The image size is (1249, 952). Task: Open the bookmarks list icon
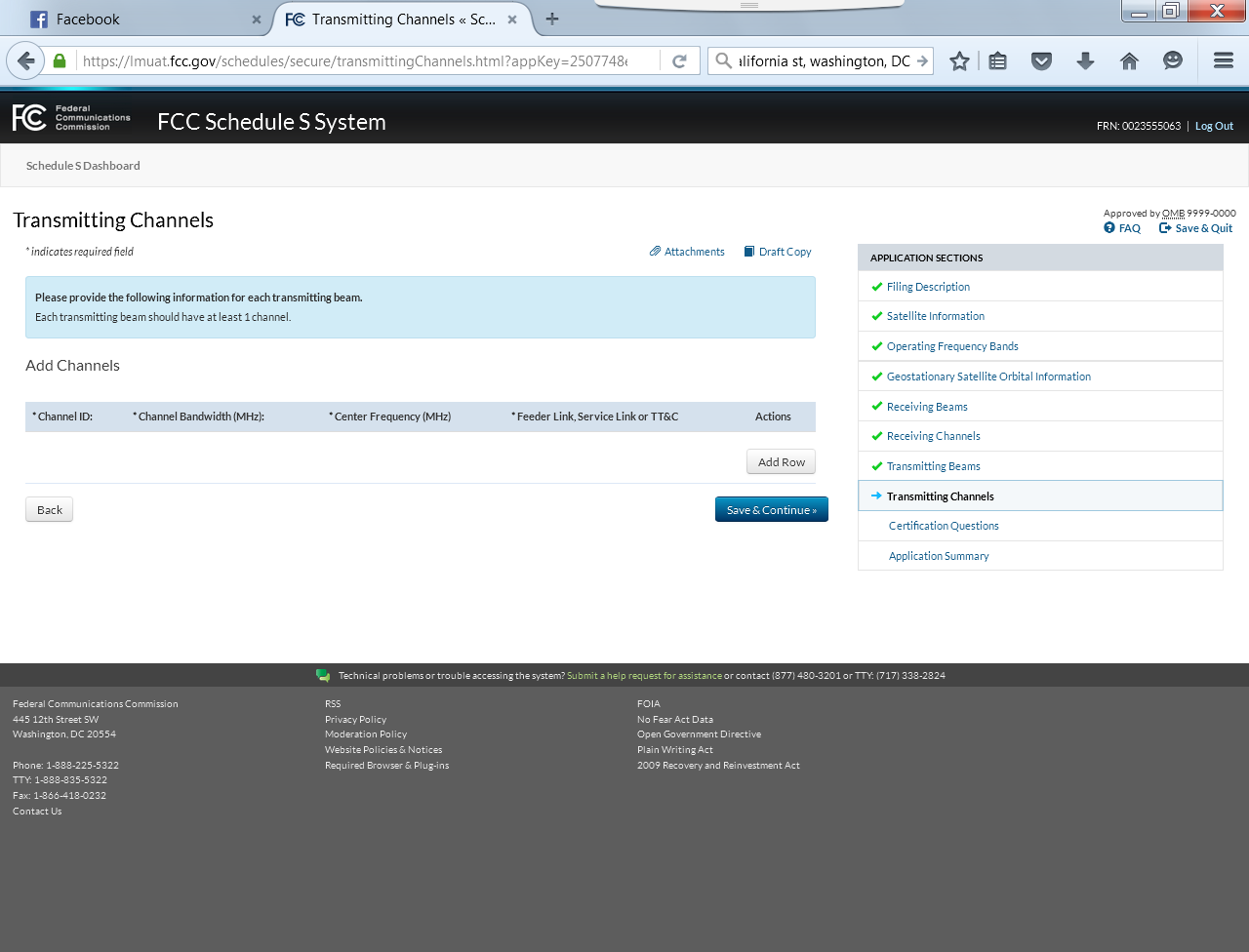(997, 60)
